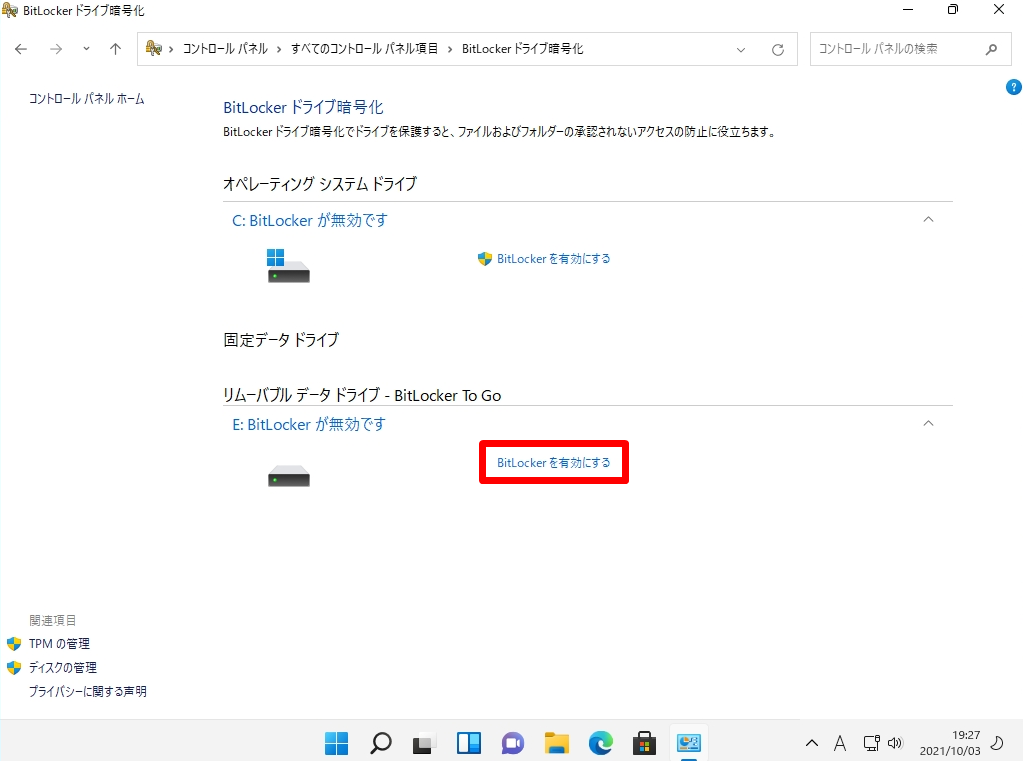
Task: Open File Explorer from the taskbar
Action: tap(557, 743)
